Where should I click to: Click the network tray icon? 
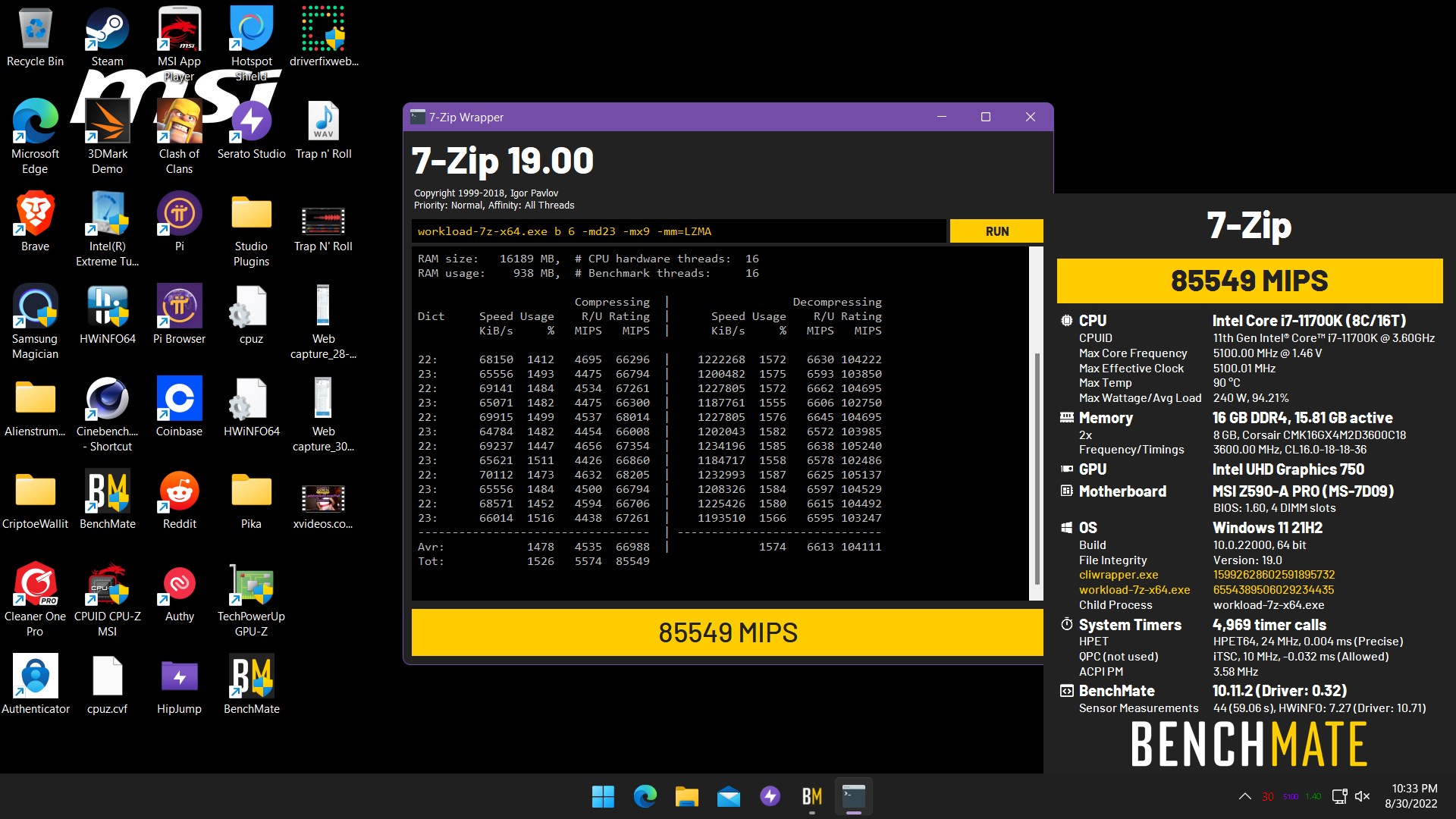[x=1339, y=796]
